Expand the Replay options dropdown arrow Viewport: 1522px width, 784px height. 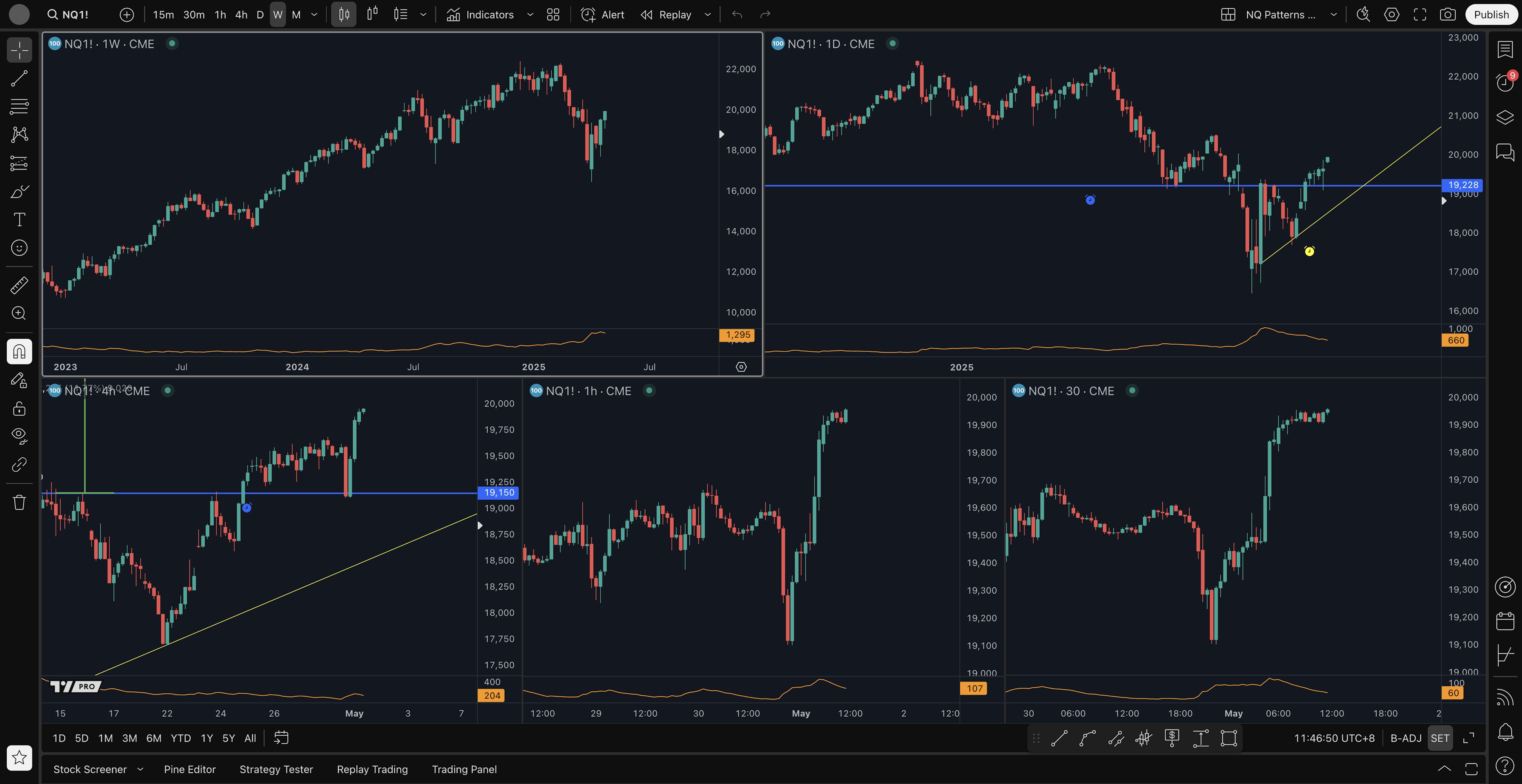point(708,15)
